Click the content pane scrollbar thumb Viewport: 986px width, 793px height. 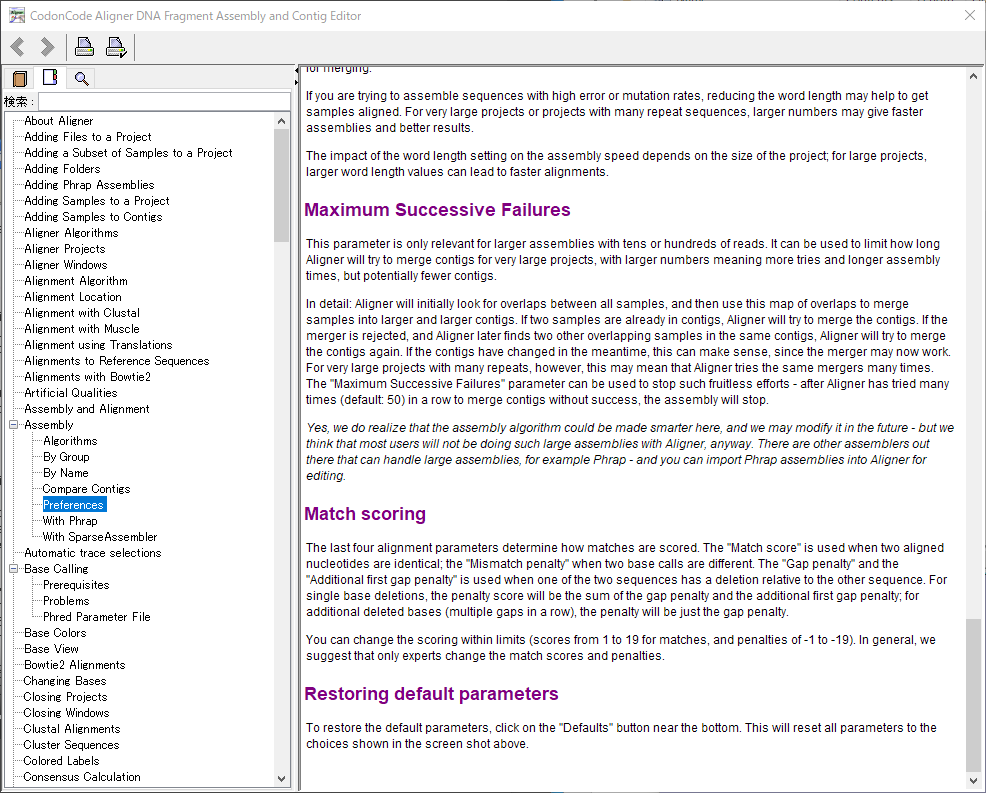pyautogui.click(x=973, y=695)
